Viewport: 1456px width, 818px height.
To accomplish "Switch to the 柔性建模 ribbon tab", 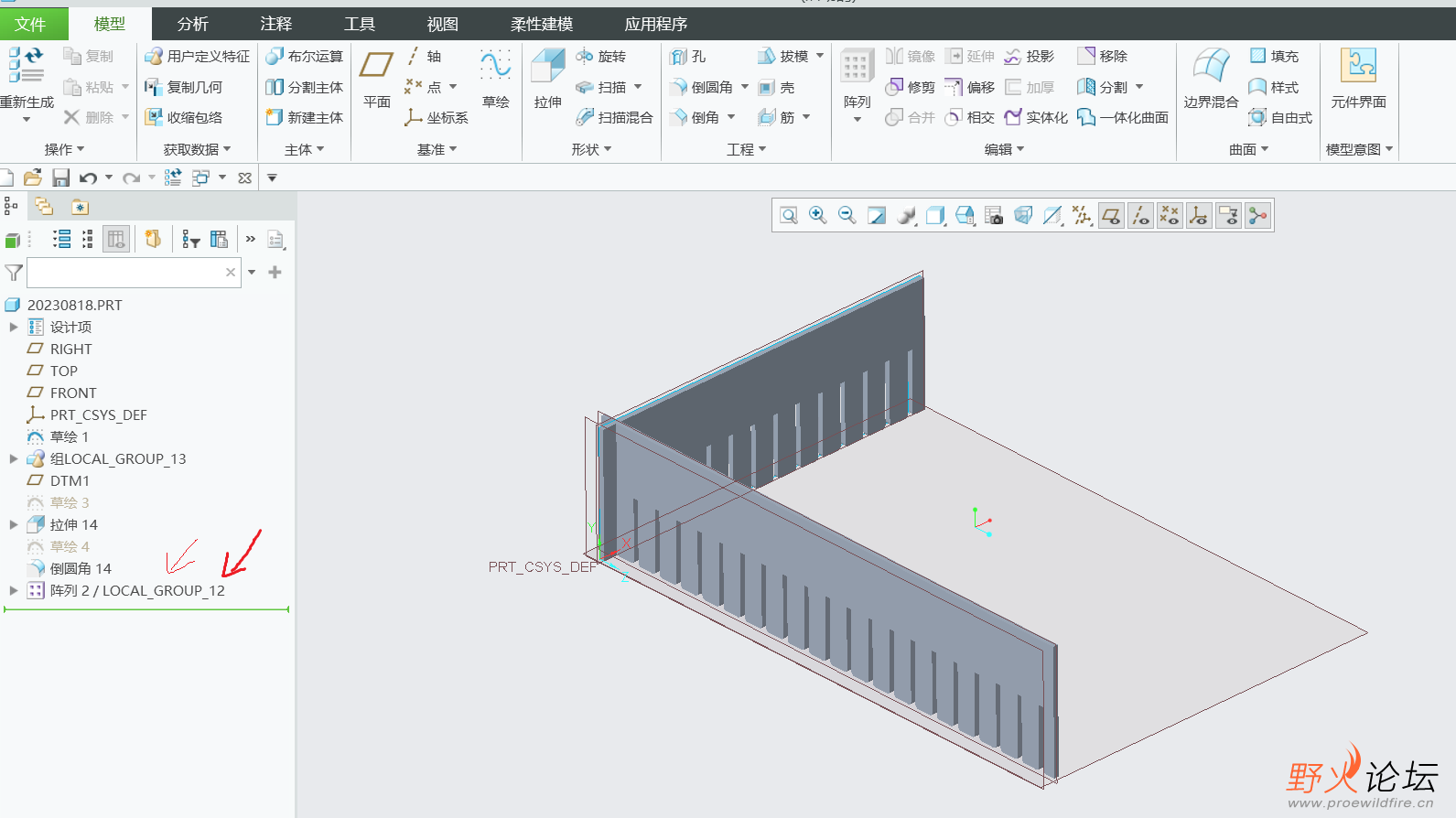I will 542,24.
